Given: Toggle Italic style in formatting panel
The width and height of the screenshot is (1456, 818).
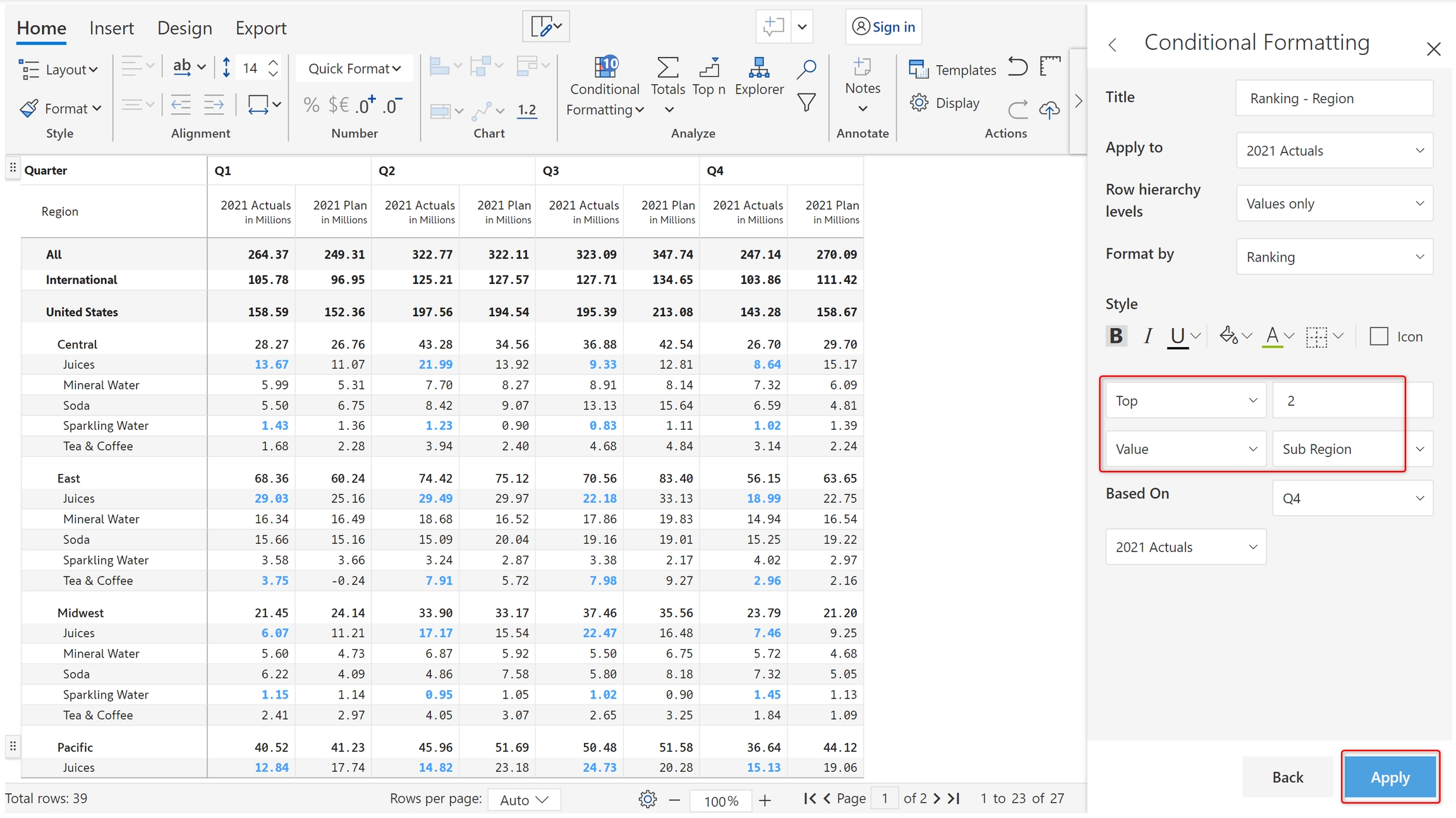Looking at the screenshot, I should pos(1148,336).
